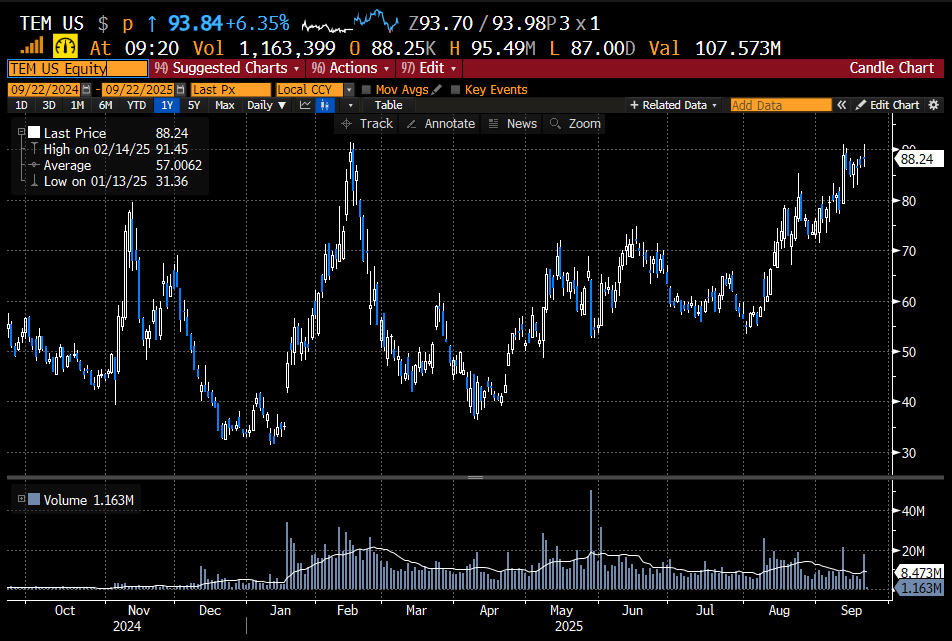Click the Edit Chart button

[888, 105]
